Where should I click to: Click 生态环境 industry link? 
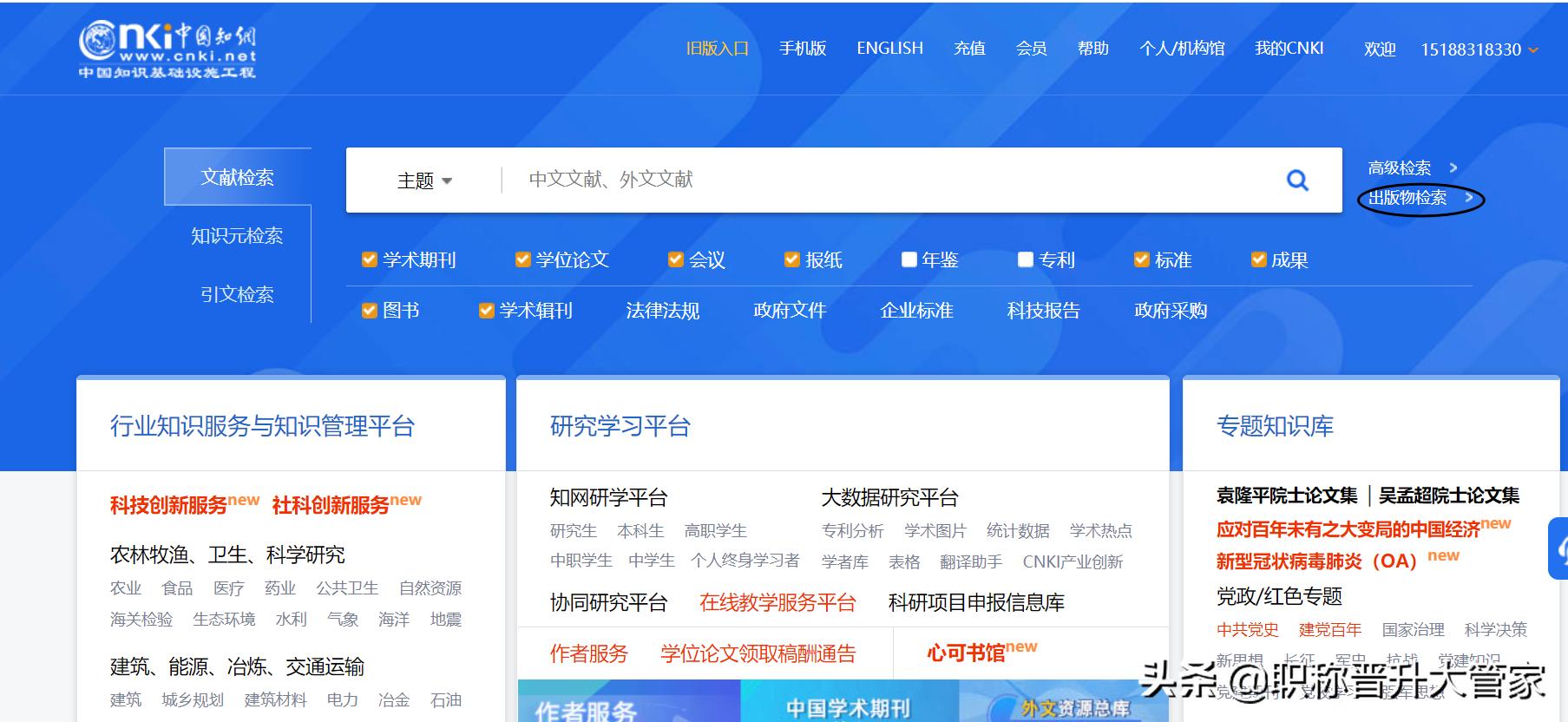point(224,620)
